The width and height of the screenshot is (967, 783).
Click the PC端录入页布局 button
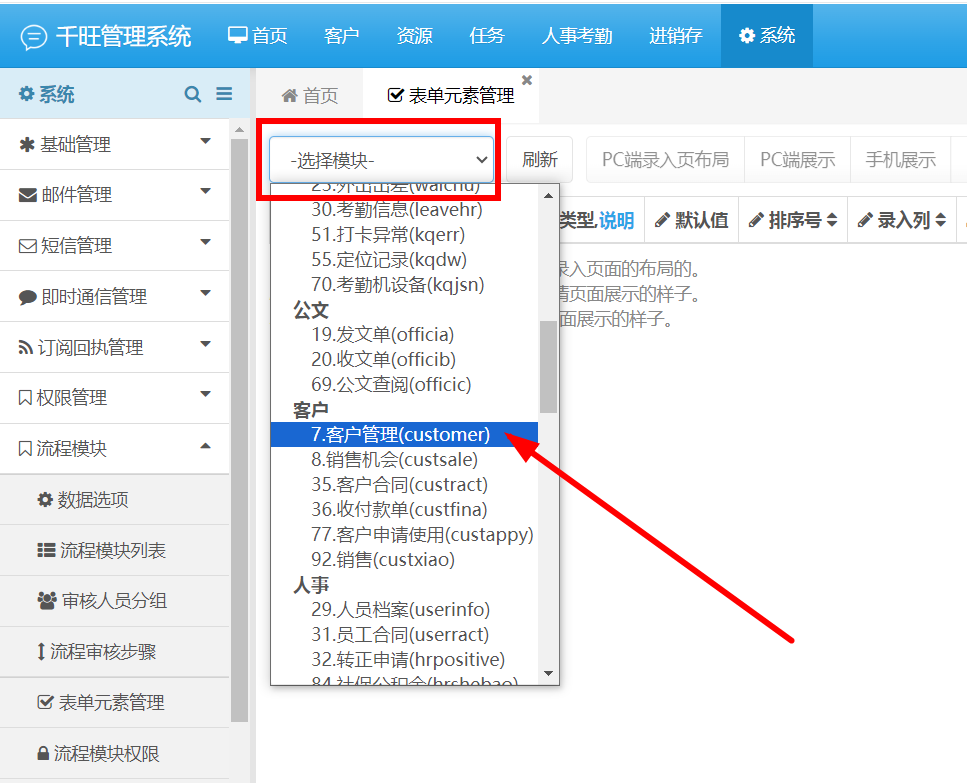point(665,160)
